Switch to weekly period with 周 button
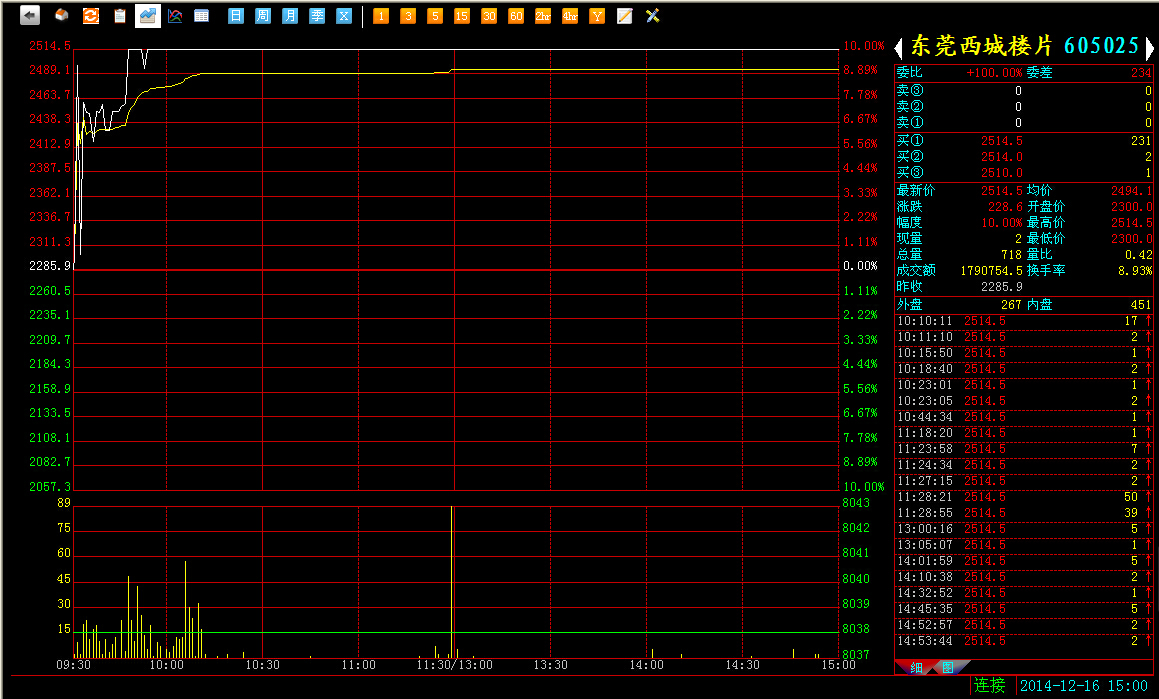The height and width of the screenshot is (699, 1159). [x=262, y=16]
